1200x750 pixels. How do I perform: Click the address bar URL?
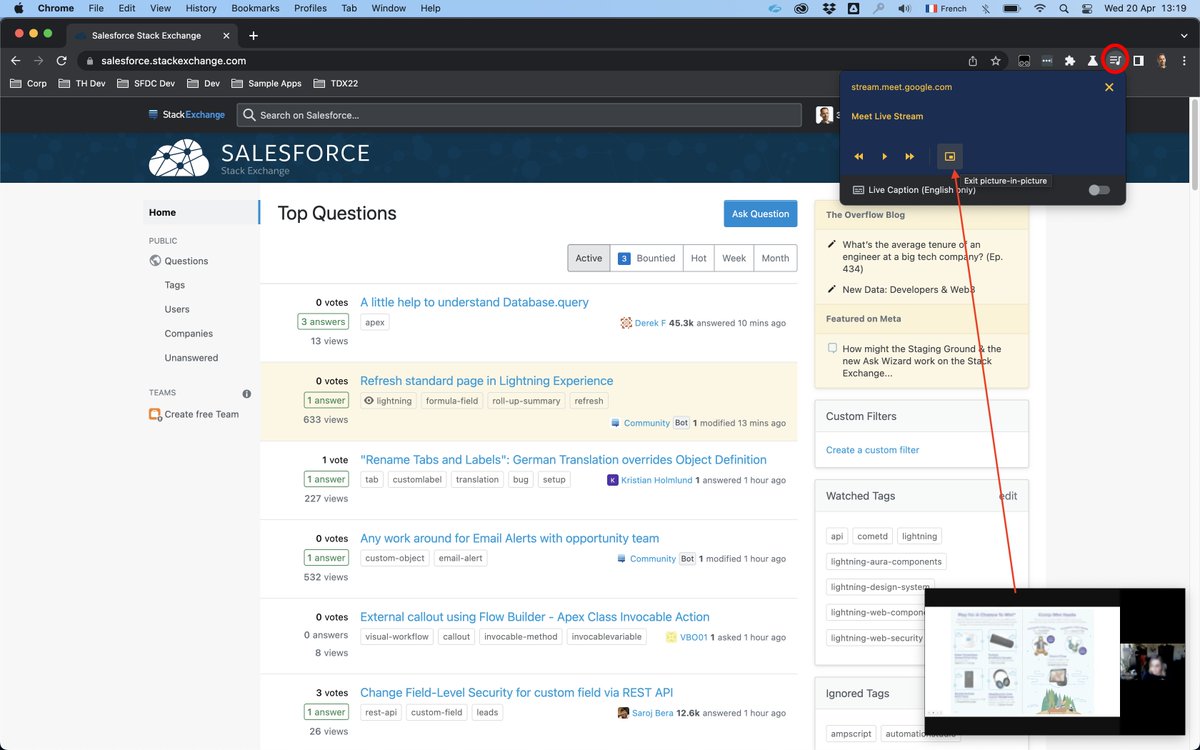173,61
